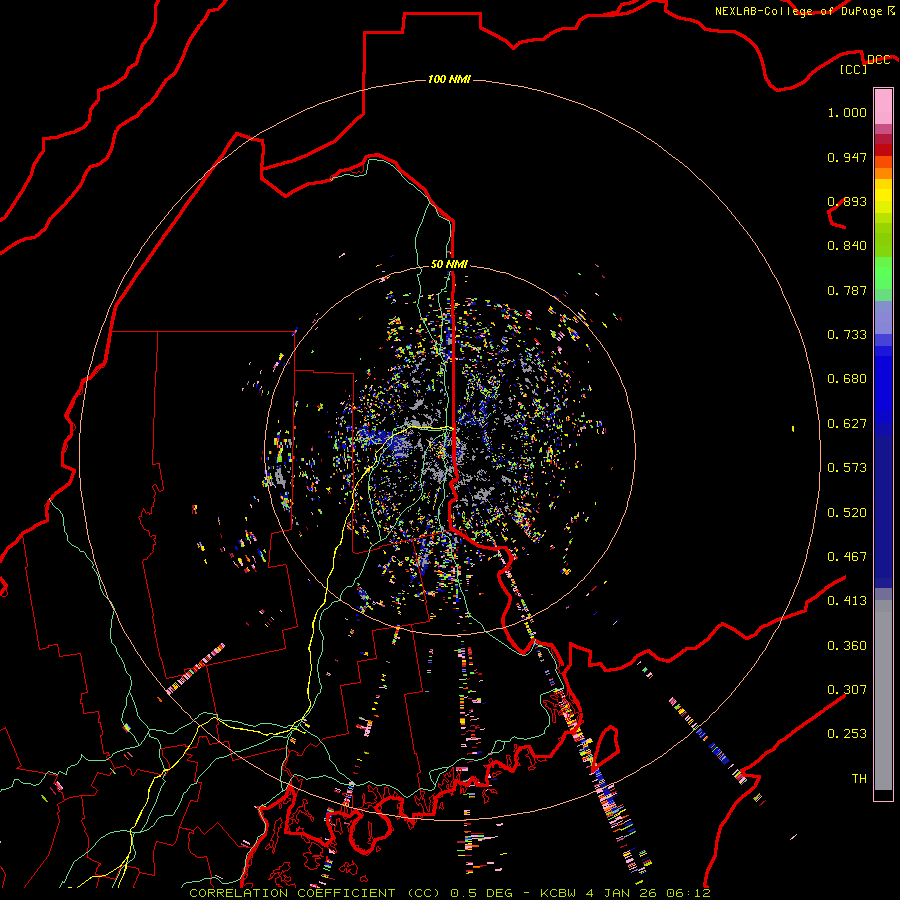Screen dimensions: 900x900
Task: Click the 0.893 scale value
Action: [847, 201]
